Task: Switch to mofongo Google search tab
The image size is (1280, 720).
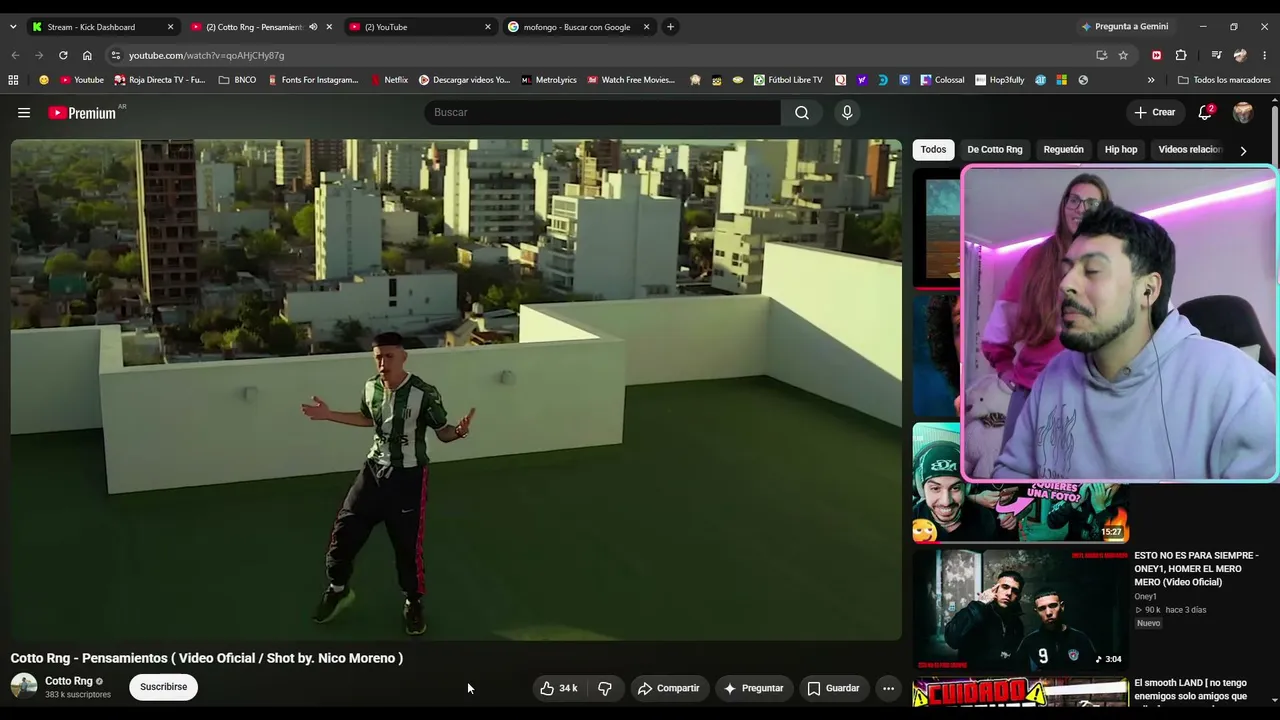Action: click(577, 27)
